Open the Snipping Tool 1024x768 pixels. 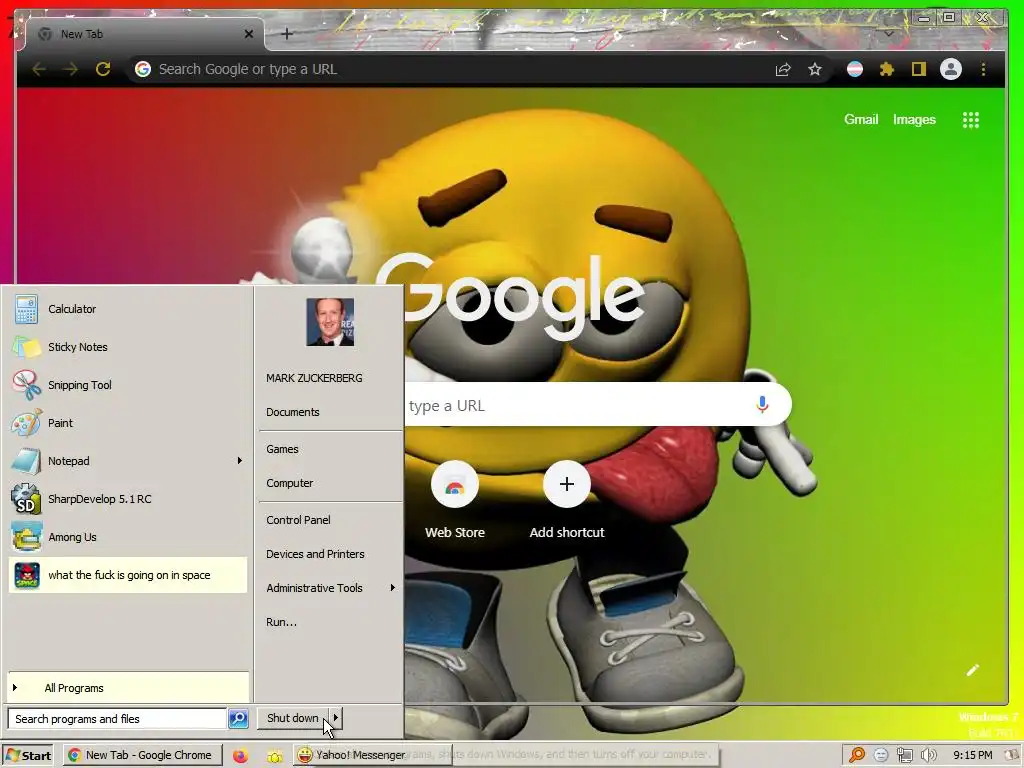point(128,385)
